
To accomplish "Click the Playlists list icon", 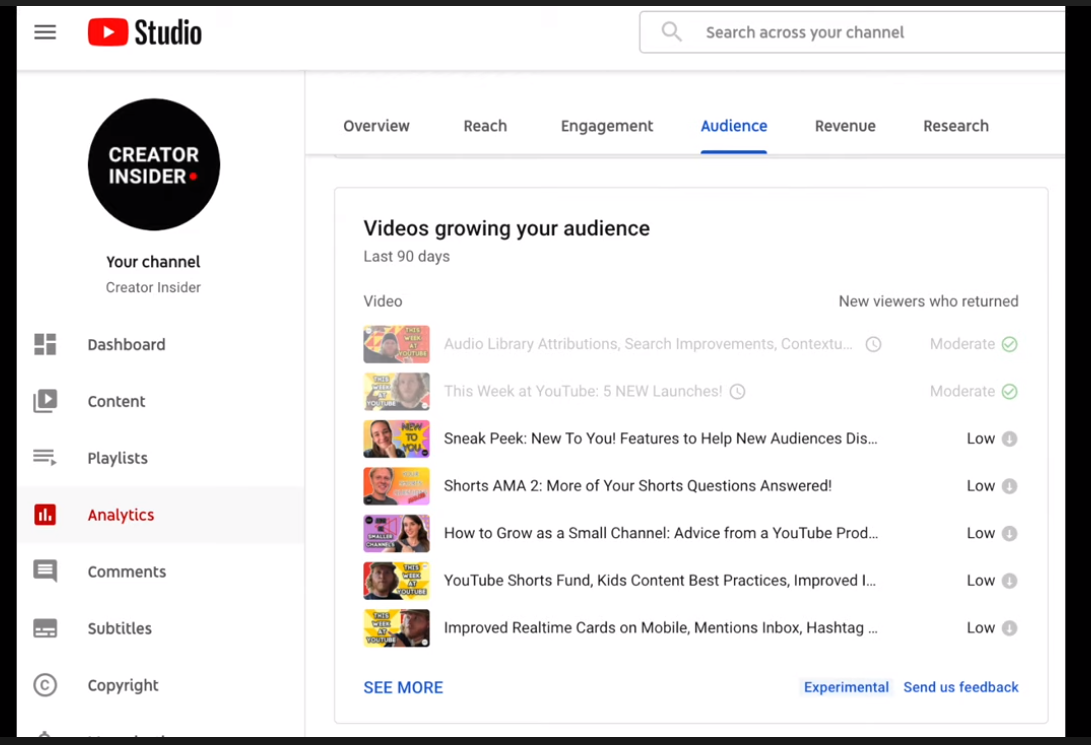I will point(45,457).
